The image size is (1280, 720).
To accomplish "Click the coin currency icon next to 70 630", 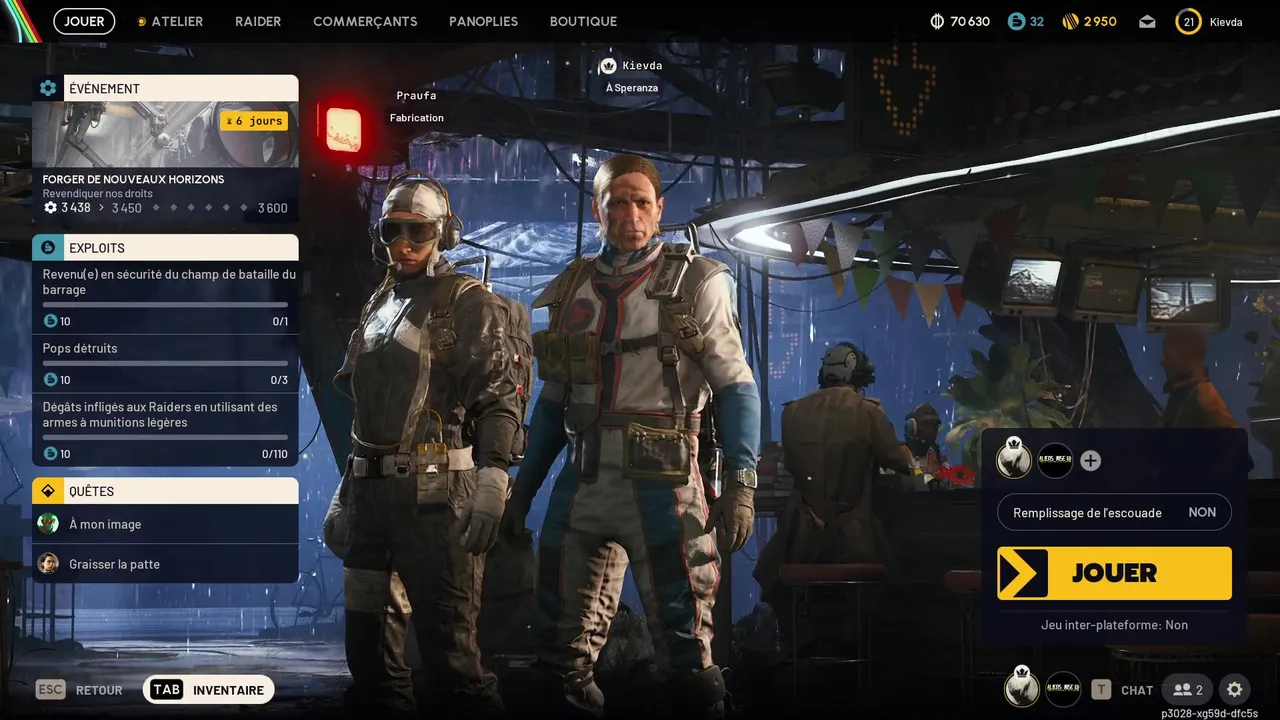I will point(938,21).
